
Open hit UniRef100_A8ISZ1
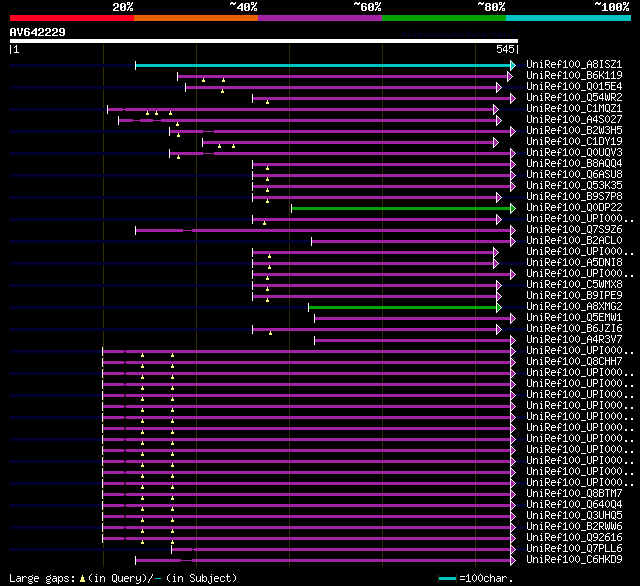click(574, 64)
